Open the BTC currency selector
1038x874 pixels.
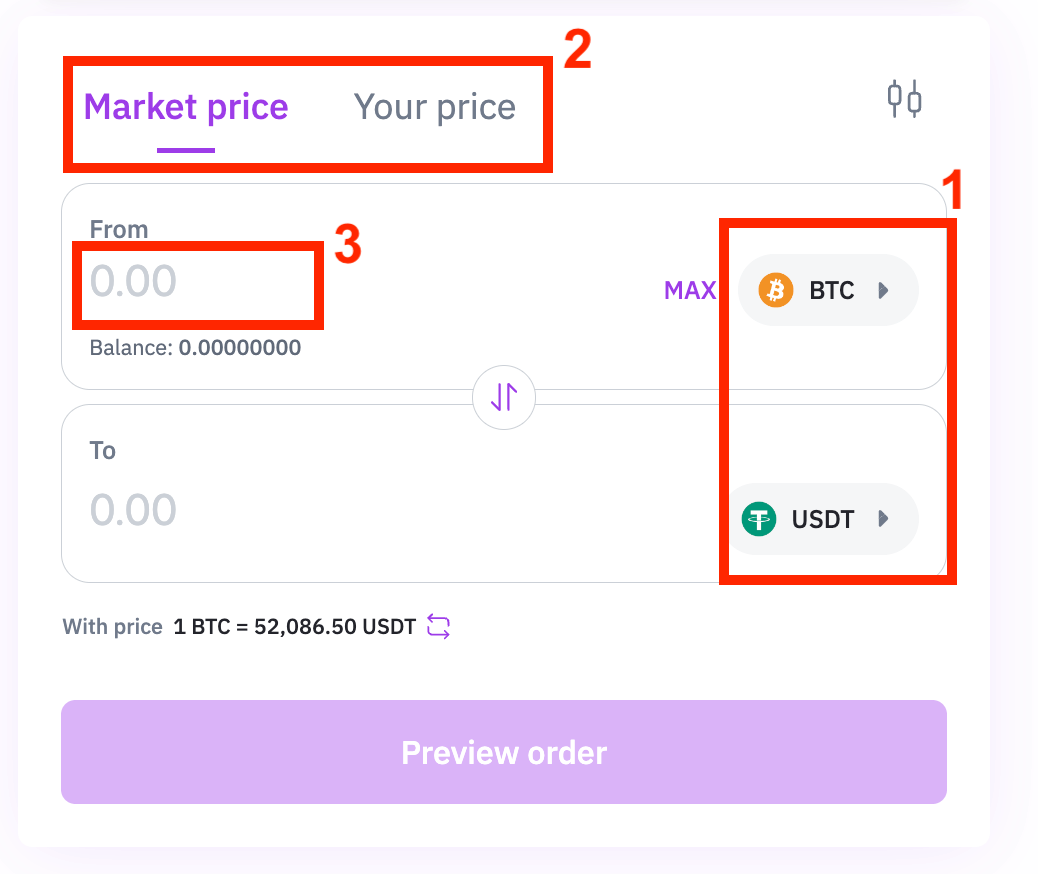tap(828, 290)
